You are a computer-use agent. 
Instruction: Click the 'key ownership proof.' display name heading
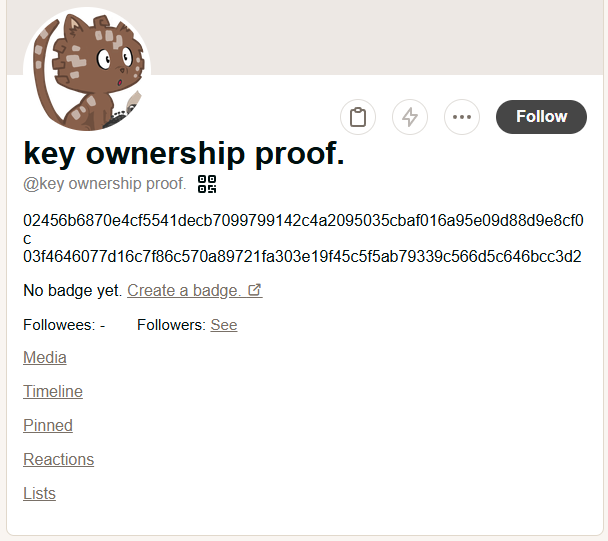coord(184,153)
